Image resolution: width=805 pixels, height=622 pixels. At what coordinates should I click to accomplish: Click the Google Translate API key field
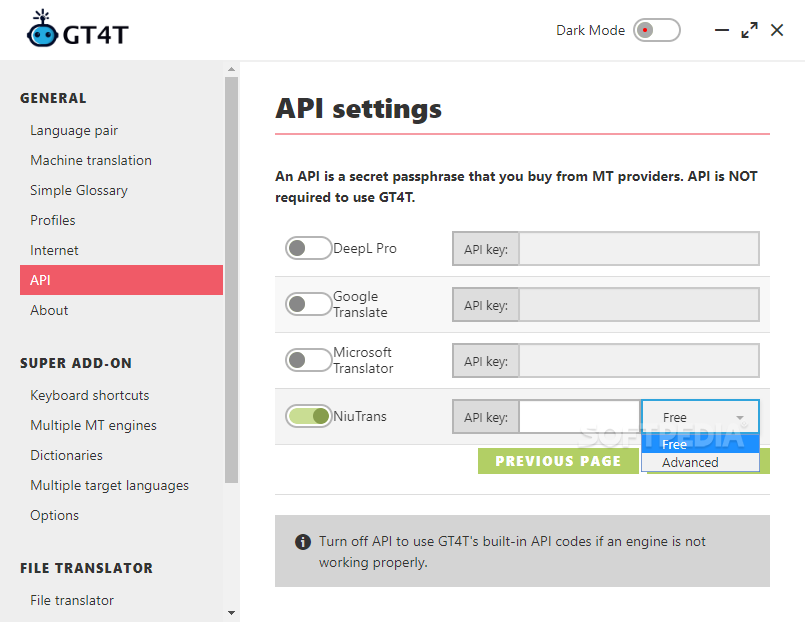click(639, 305)
